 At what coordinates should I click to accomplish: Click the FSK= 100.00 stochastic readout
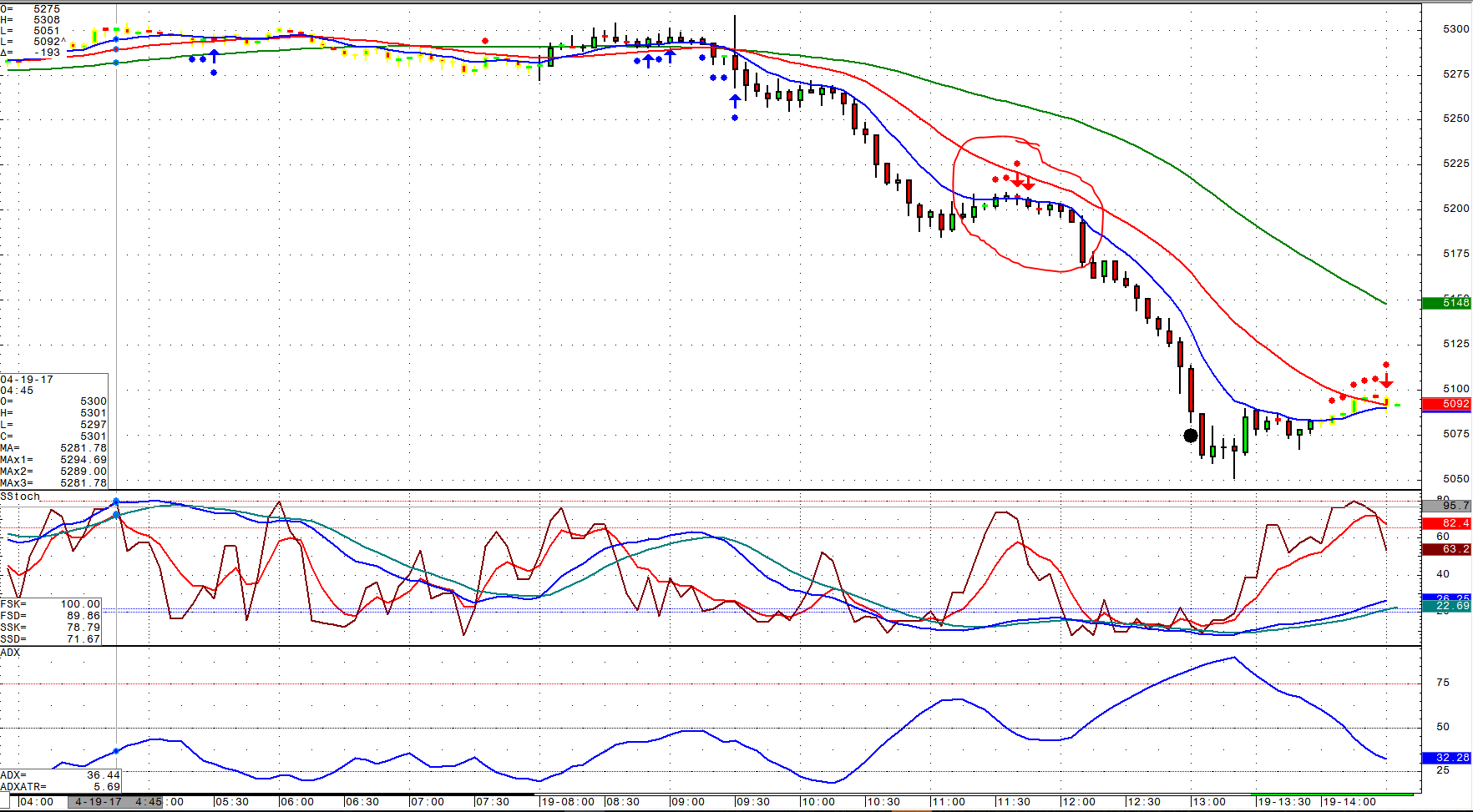pos(50,604)
